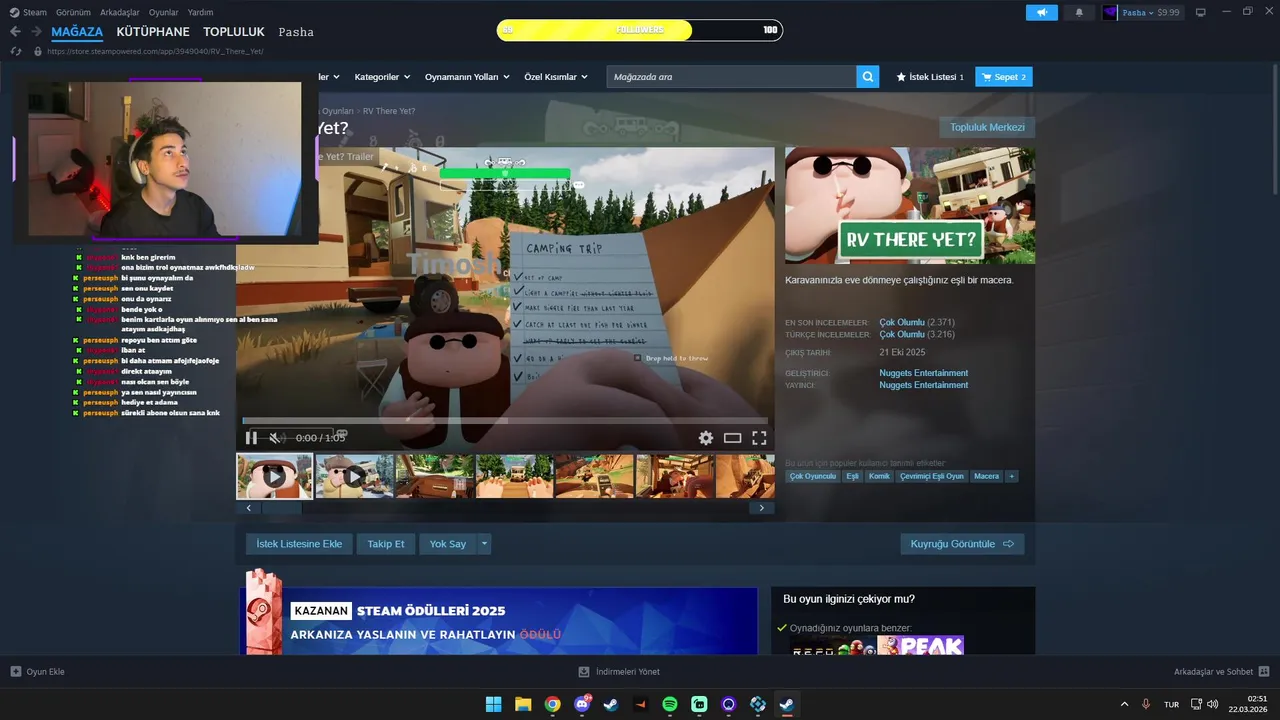Click the Çok Olumlu recent reviews link

(902, 322)
